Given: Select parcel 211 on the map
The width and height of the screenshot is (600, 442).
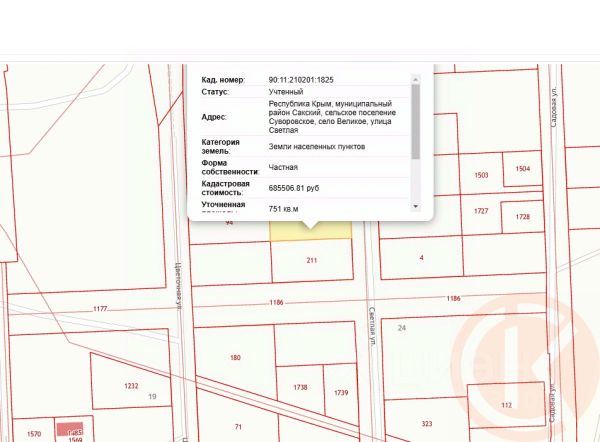Looking at the screenshot, I should click(x=312, y=260).
